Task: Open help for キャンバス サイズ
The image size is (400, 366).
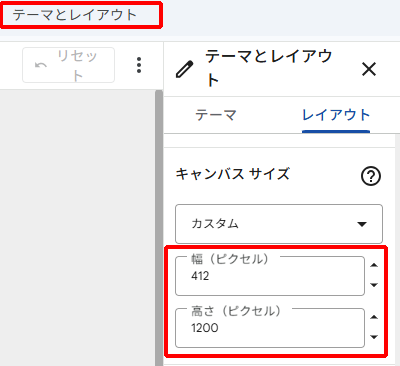Action: (371, 176)
